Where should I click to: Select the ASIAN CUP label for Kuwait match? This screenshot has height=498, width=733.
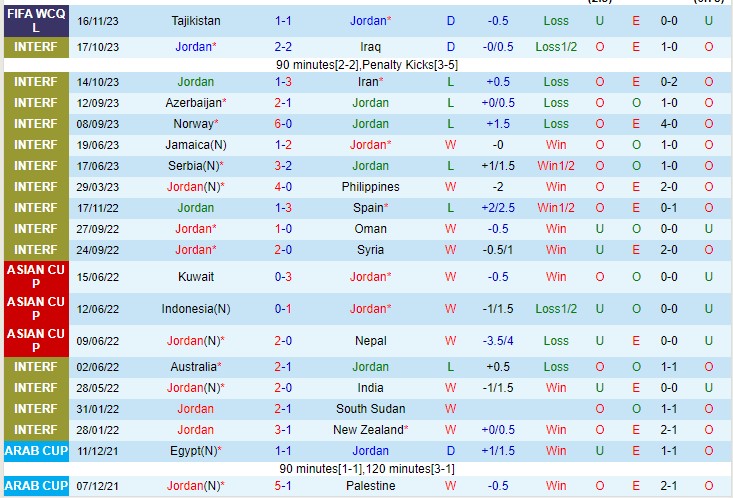click(x=36, y=277)
